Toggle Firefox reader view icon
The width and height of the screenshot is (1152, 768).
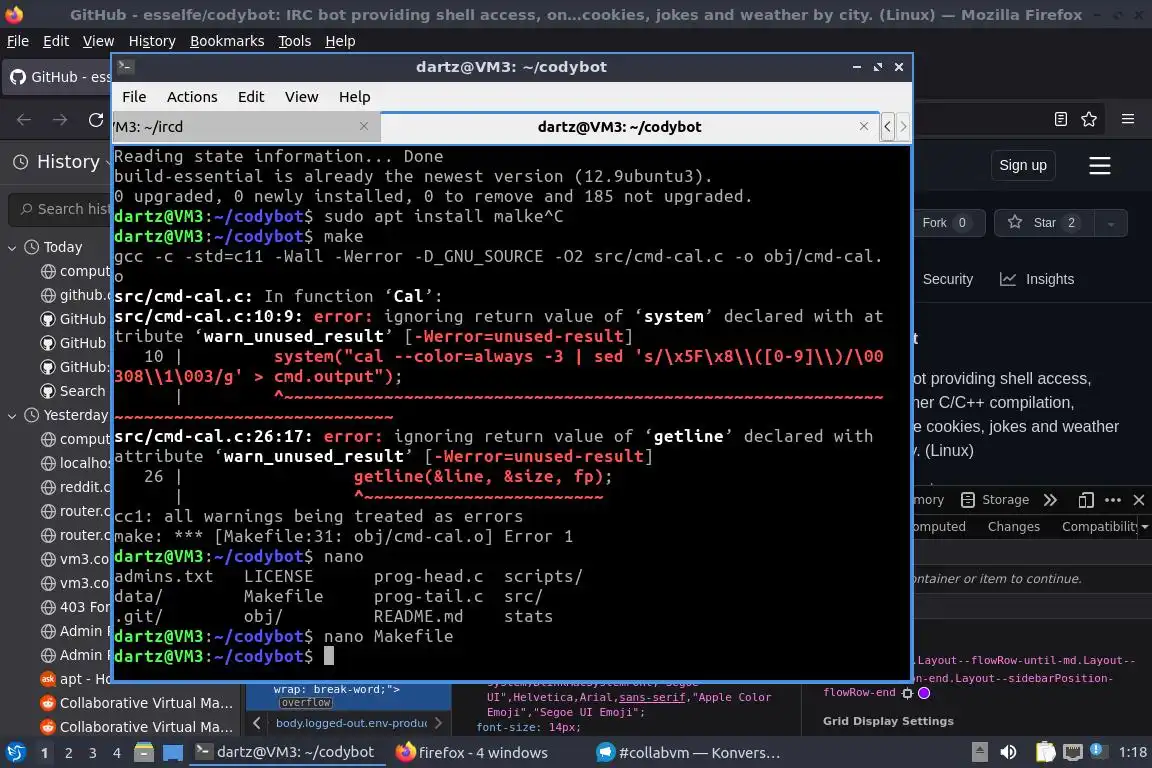click(1060, 119)
